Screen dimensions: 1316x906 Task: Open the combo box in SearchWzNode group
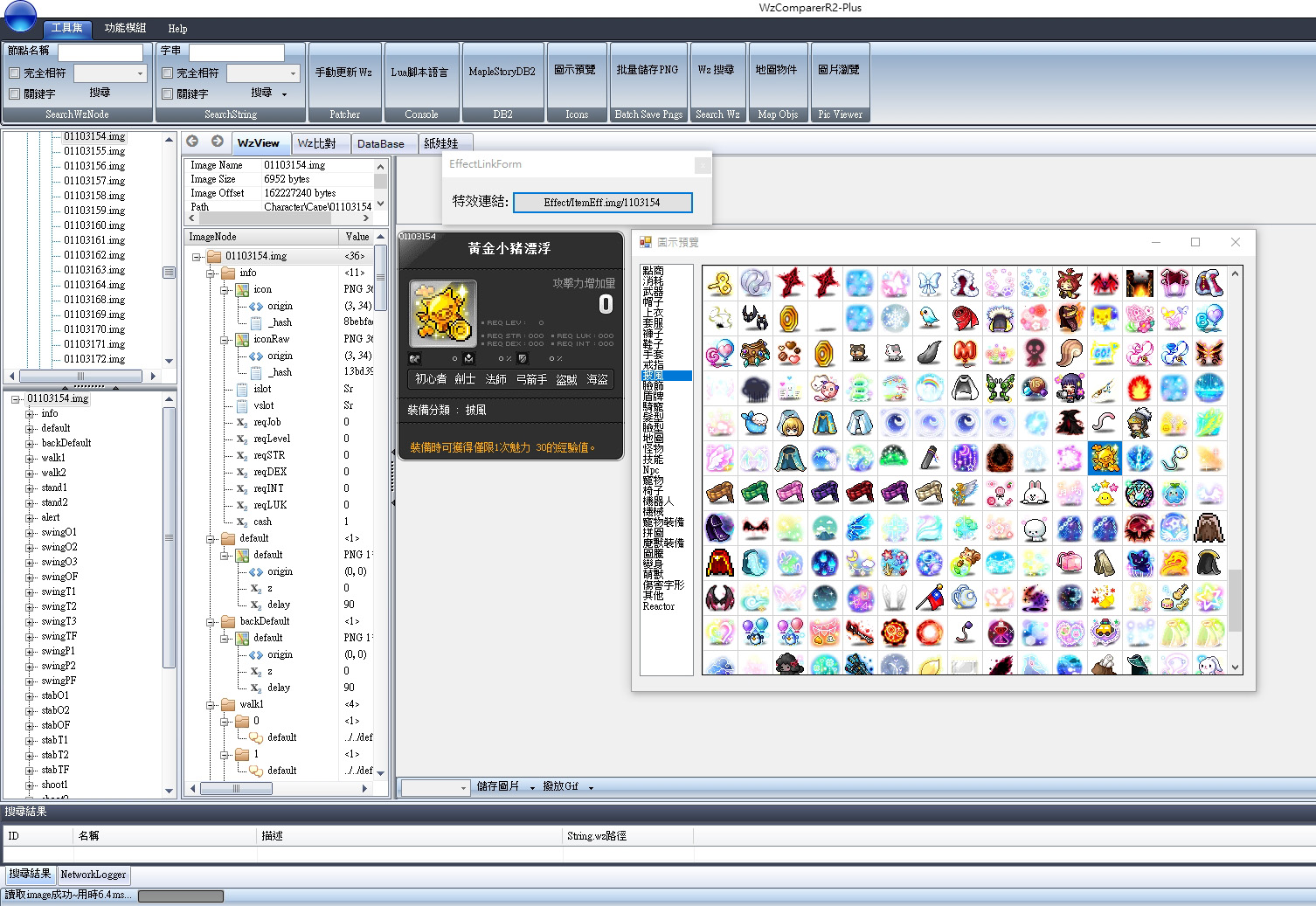110,73
